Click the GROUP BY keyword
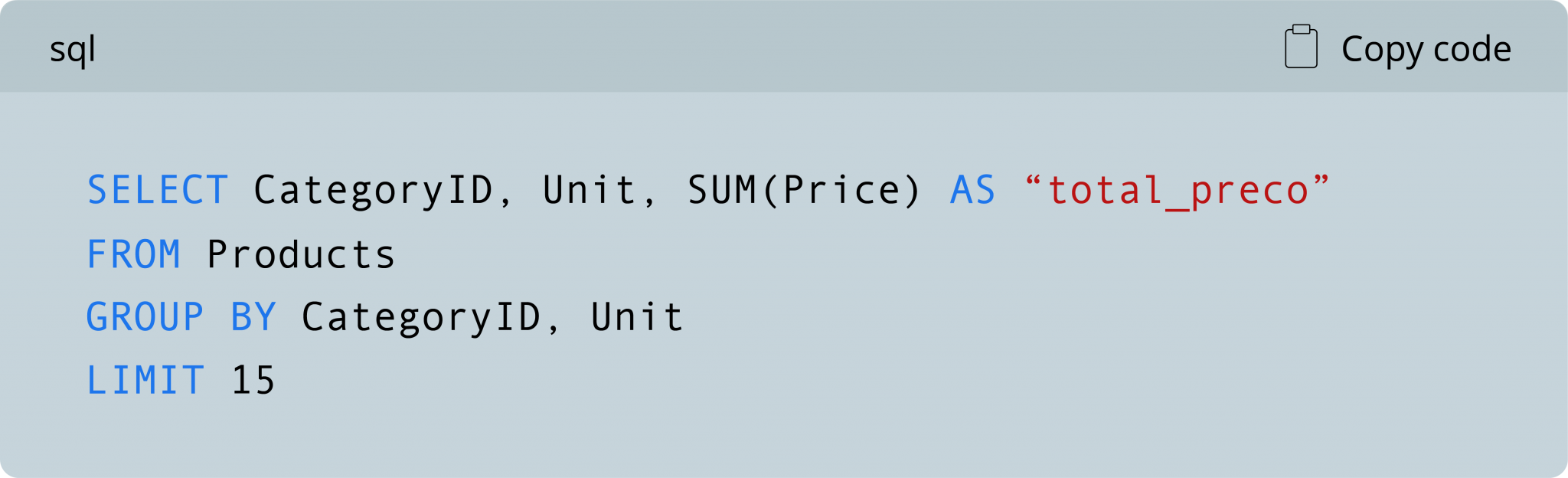Screen dimensions: 1568x478 [x=181, y=315]
